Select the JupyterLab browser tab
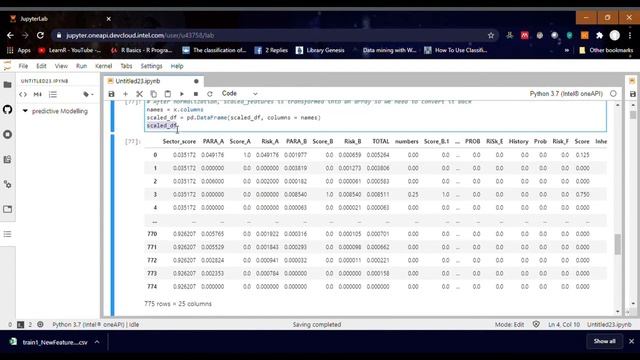The width and height of the screenshot is (640, 360). [60, 19]
